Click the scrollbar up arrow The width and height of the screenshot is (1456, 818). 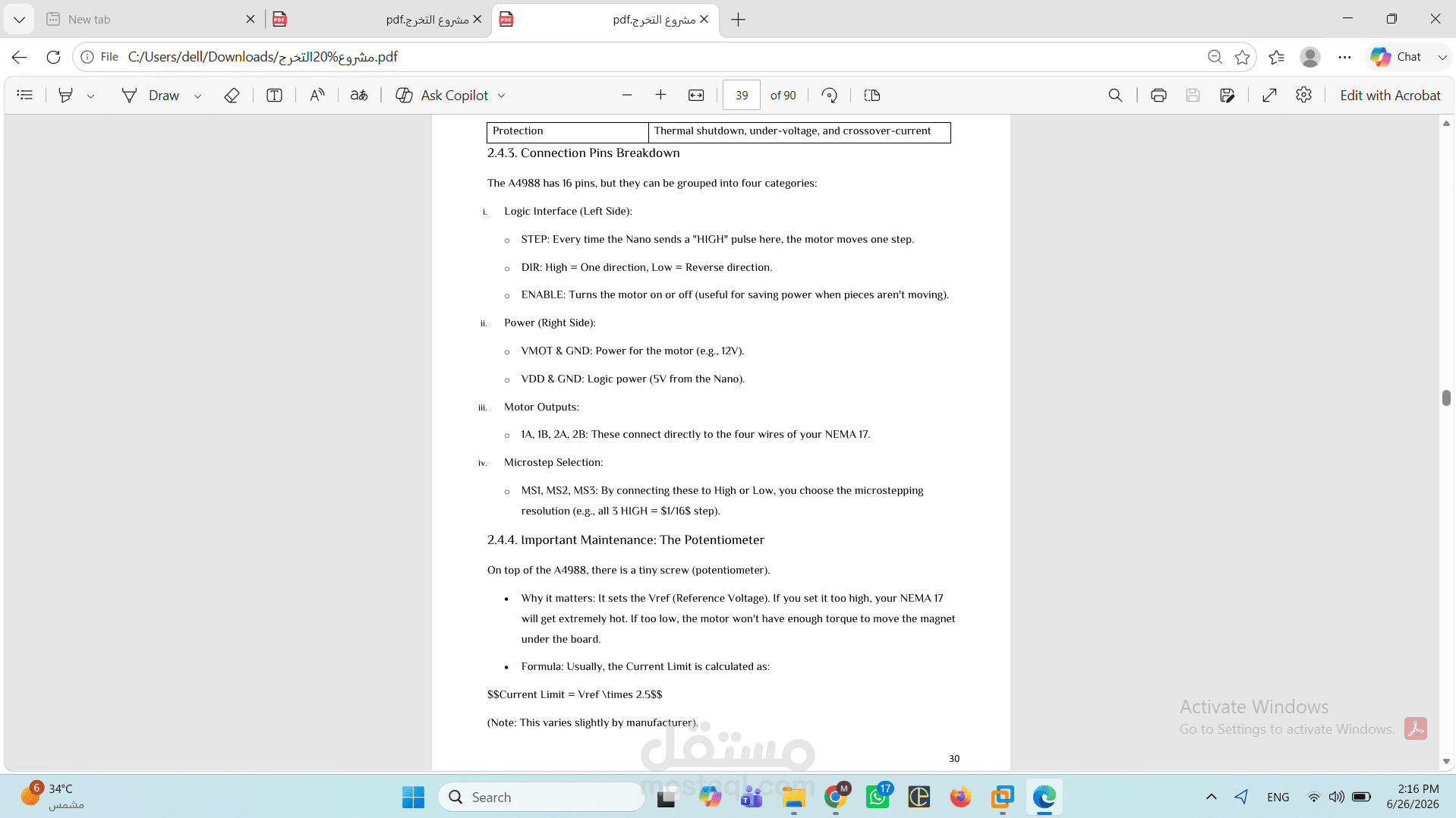tap(1446, 123)
